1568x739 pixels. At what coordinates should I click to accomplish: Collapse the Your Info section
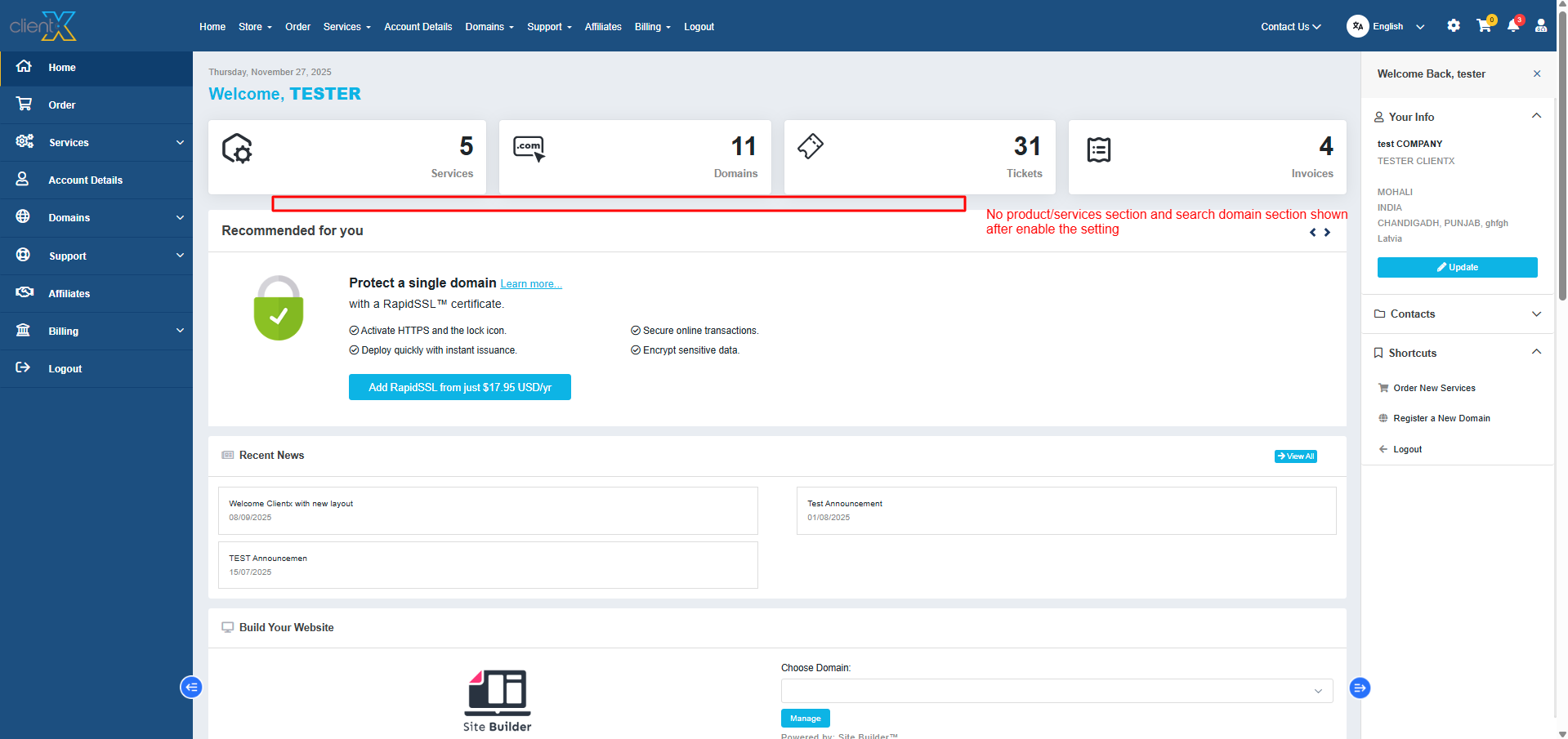point(1536,116)
